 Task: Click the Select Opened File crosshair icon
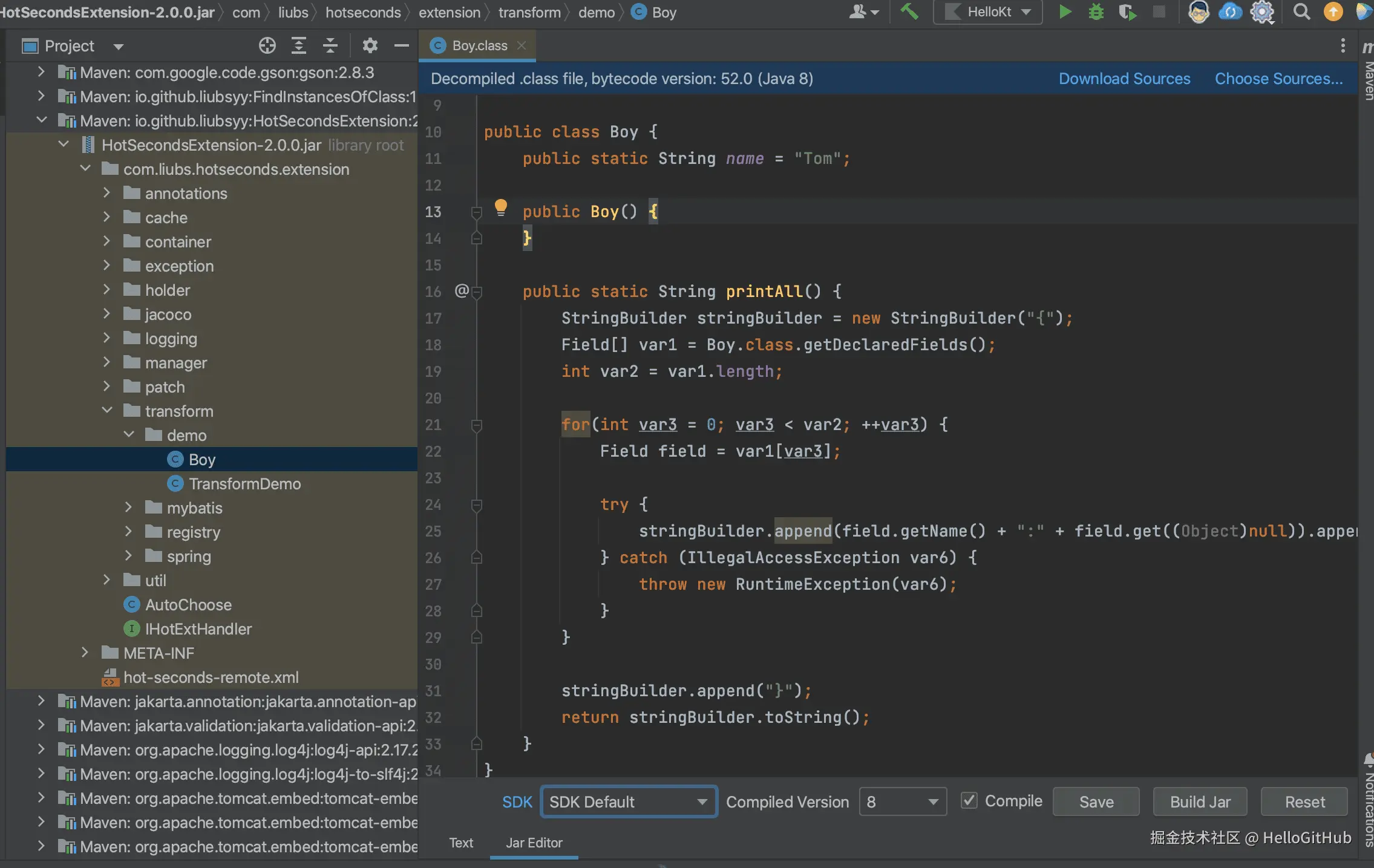(x=267, y=46)
